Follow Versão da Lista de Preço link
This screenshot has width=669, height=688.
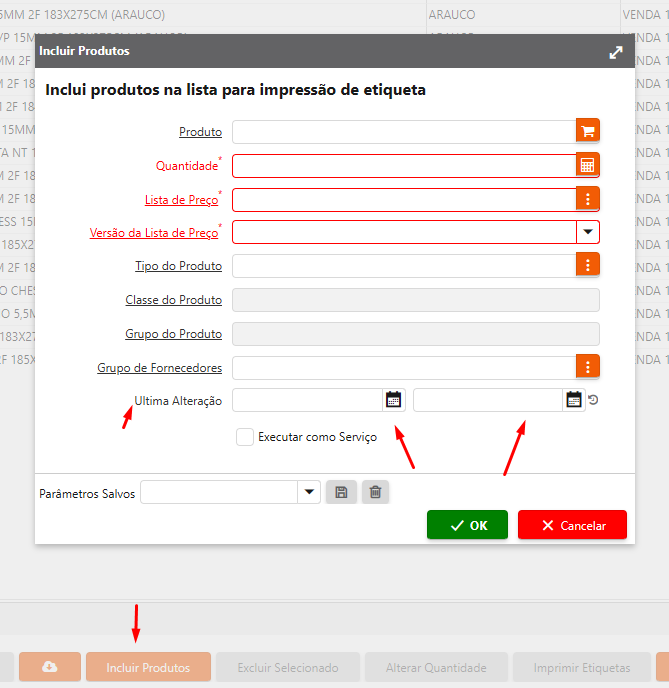pyautogui.click(x=154, y=233)
